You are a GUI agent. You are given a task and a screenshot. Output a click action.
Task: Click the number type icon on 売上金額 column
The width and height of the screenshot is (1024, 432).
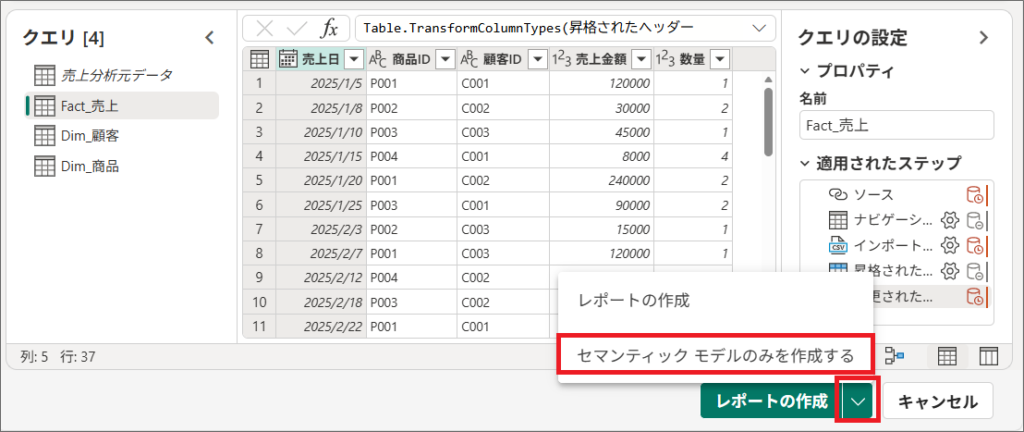click(564, 59)
